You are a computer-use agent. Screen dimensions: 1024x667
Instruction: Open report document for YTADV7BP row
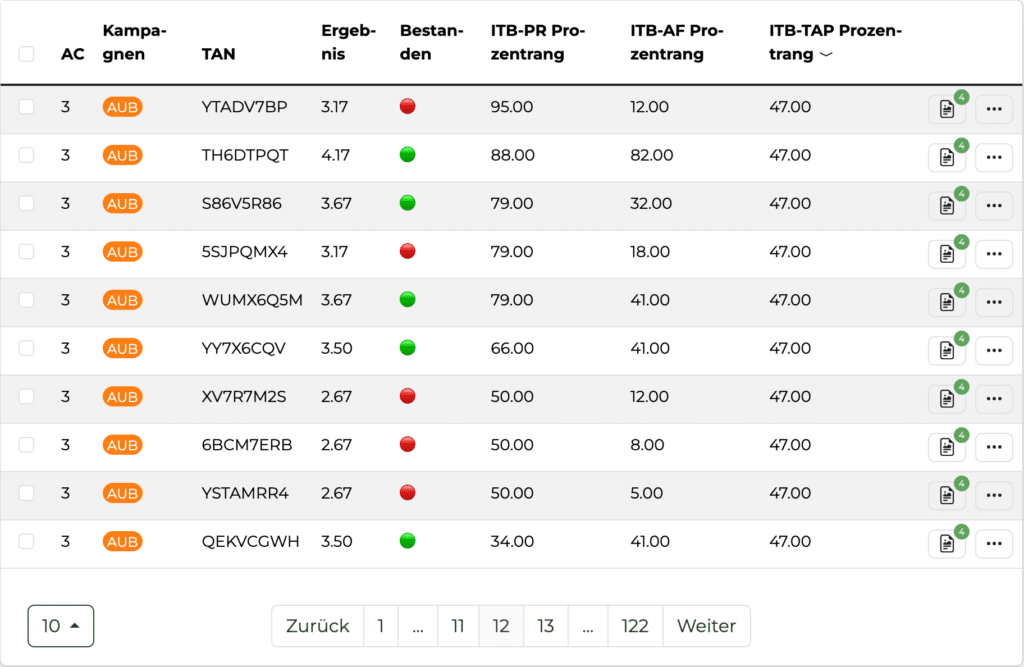coord(947,109)
